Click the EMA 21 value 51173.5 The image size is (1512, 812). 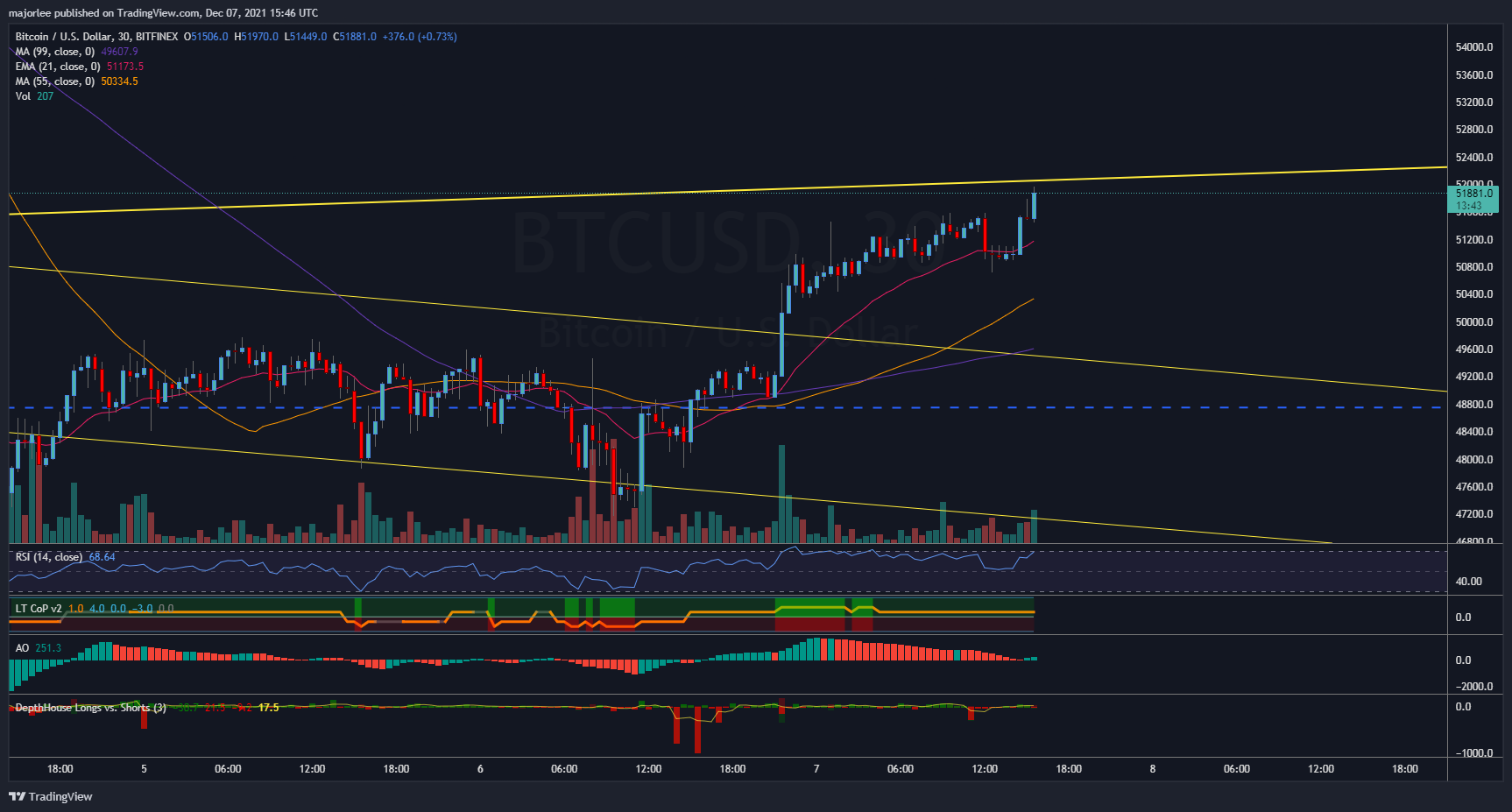tap(125, 67)
